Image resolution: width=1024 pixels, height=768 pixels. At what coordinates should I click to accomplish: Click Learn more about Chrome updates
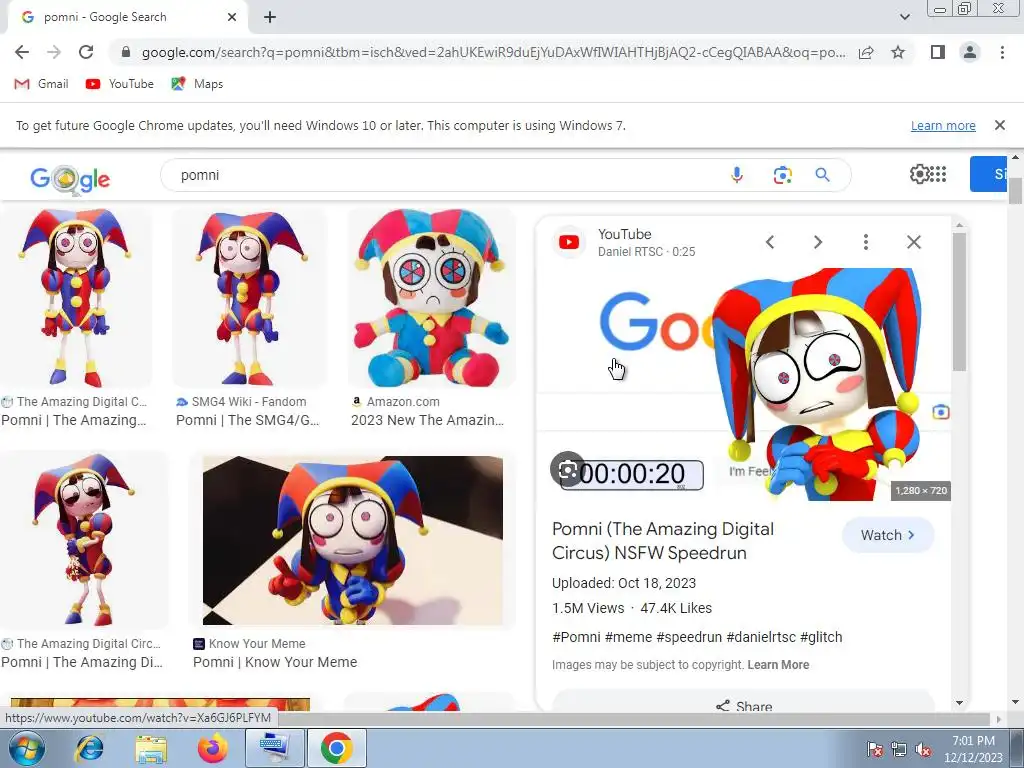(x=943, y=125)
